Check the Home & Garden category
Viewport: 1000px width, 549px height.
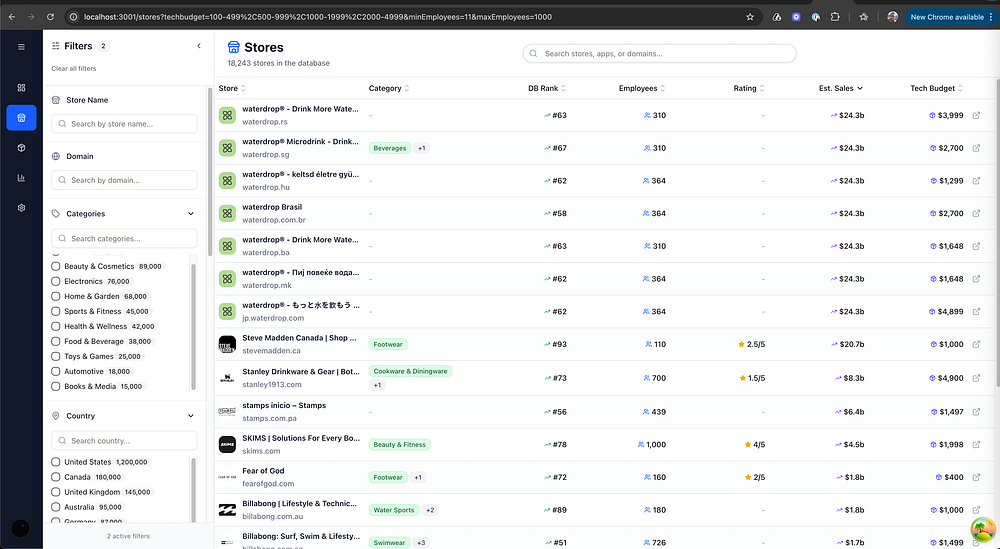55,296
